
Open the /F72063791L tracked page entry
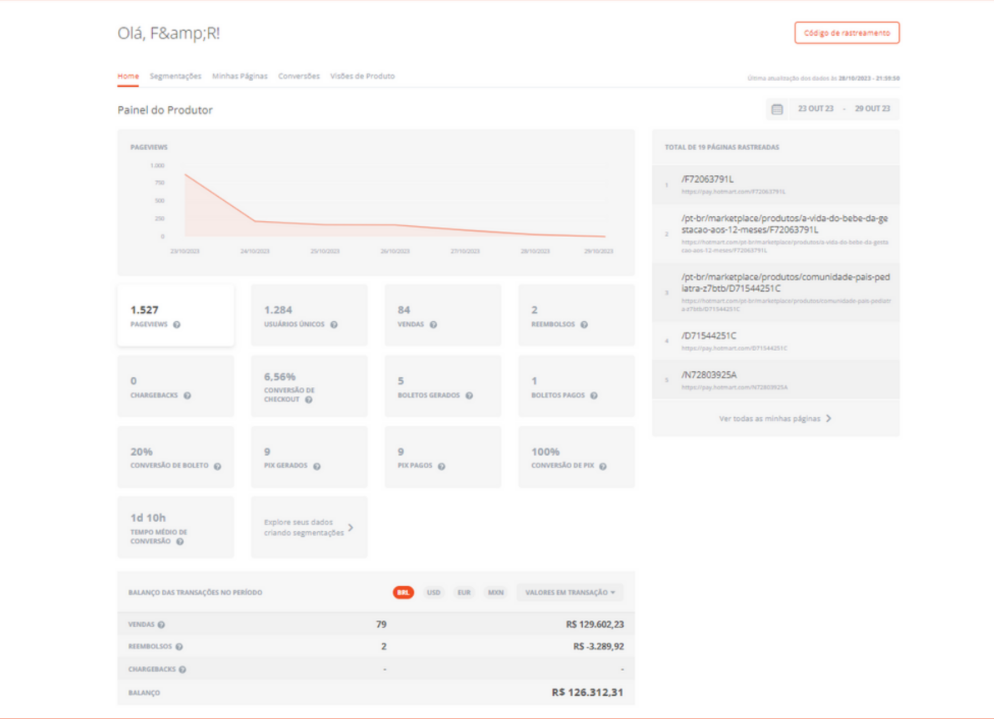[x=707, y=179]
